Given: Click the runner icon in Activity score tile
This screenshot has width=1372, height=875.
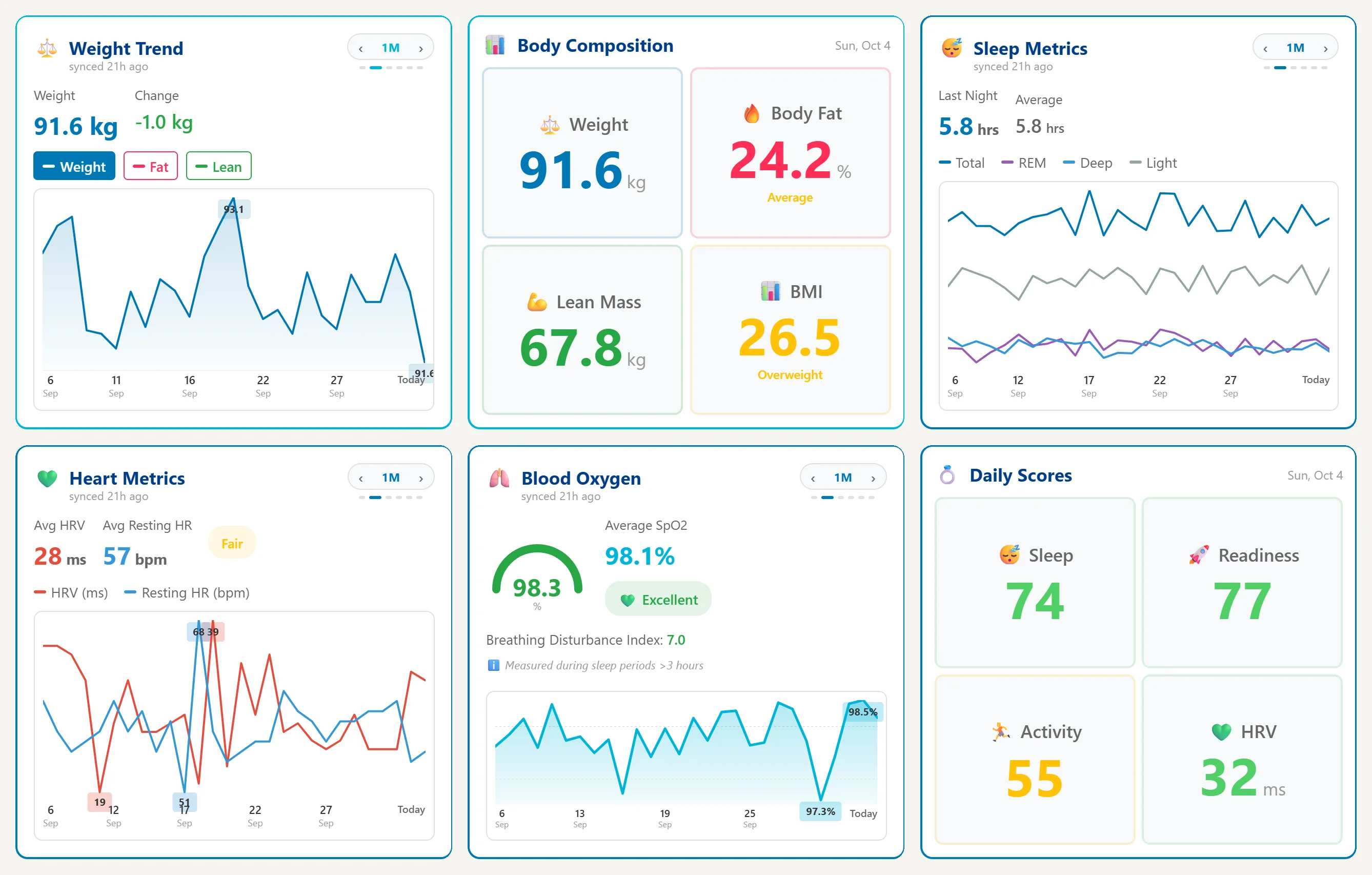Looking at the screenshot, I should click(1000, 732).
